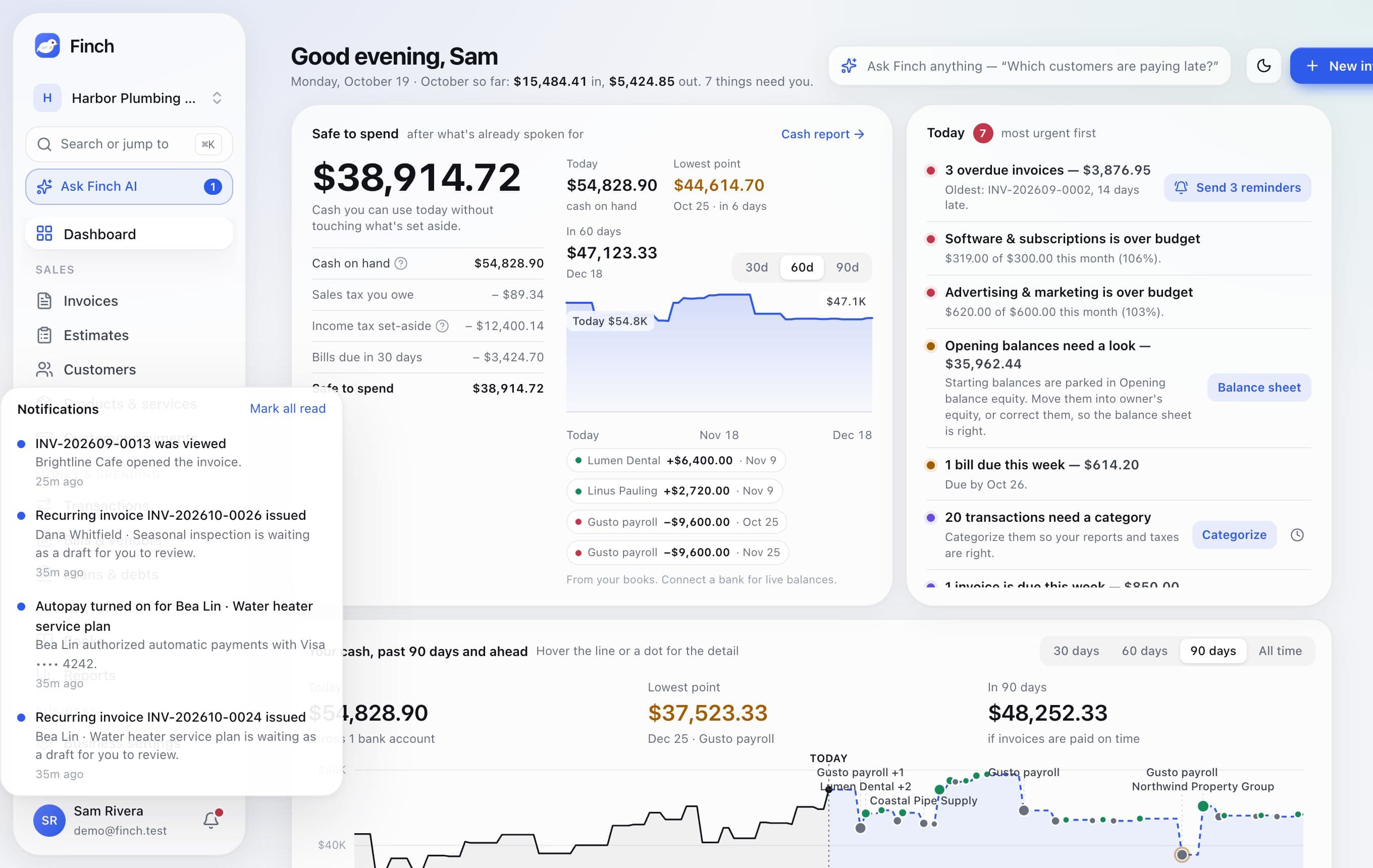Image resolution: width=1373 pixels, height=868 pixels.
Task: Switch the cash chart to All time
Action: [x=1280, y=651]
